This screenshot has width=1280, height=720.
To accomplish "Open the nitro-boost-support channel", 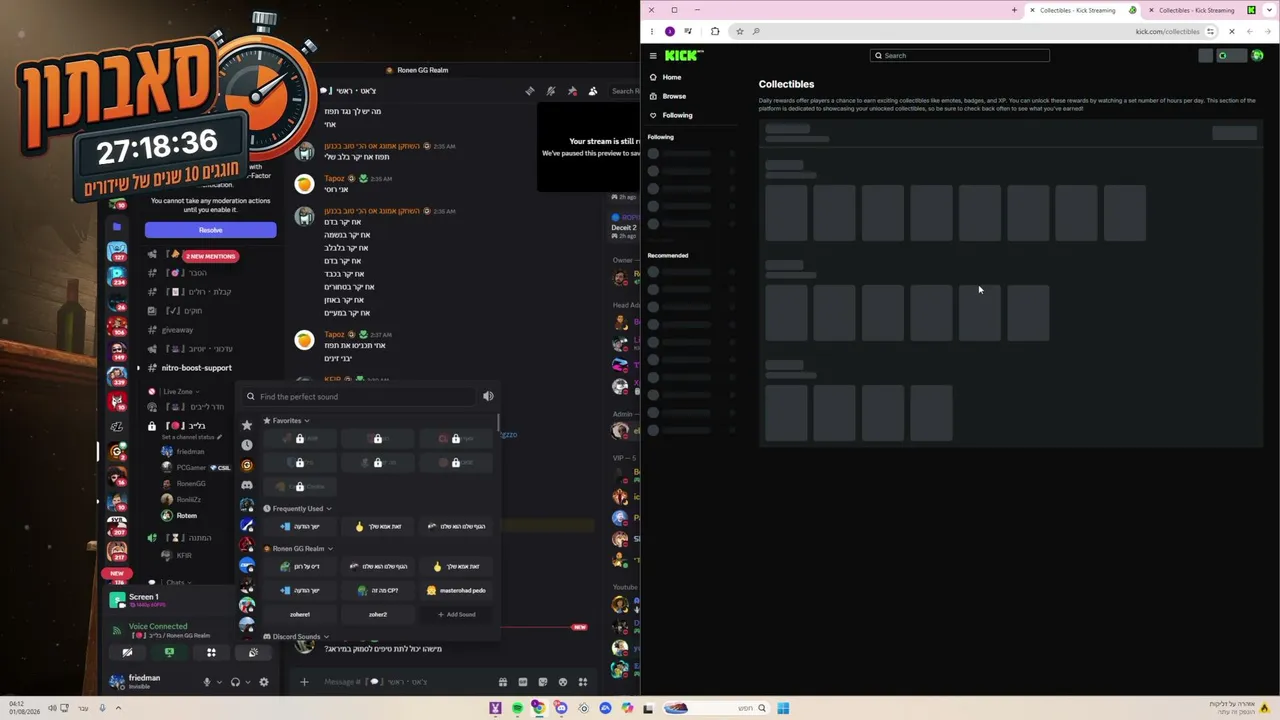I will 196,368.
